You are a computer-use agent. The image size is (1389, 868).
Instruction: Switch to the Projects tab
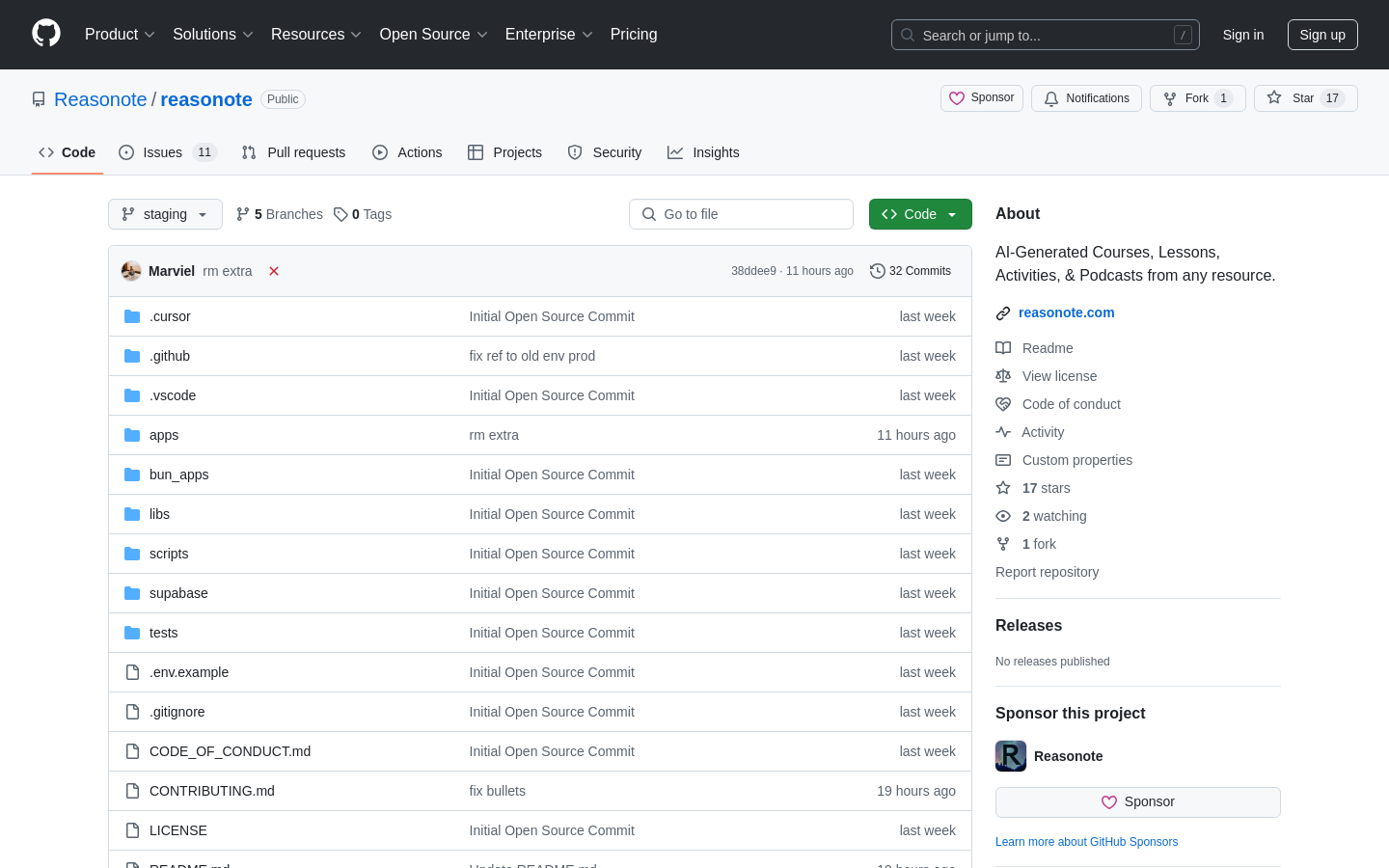[x=504, y=152]
